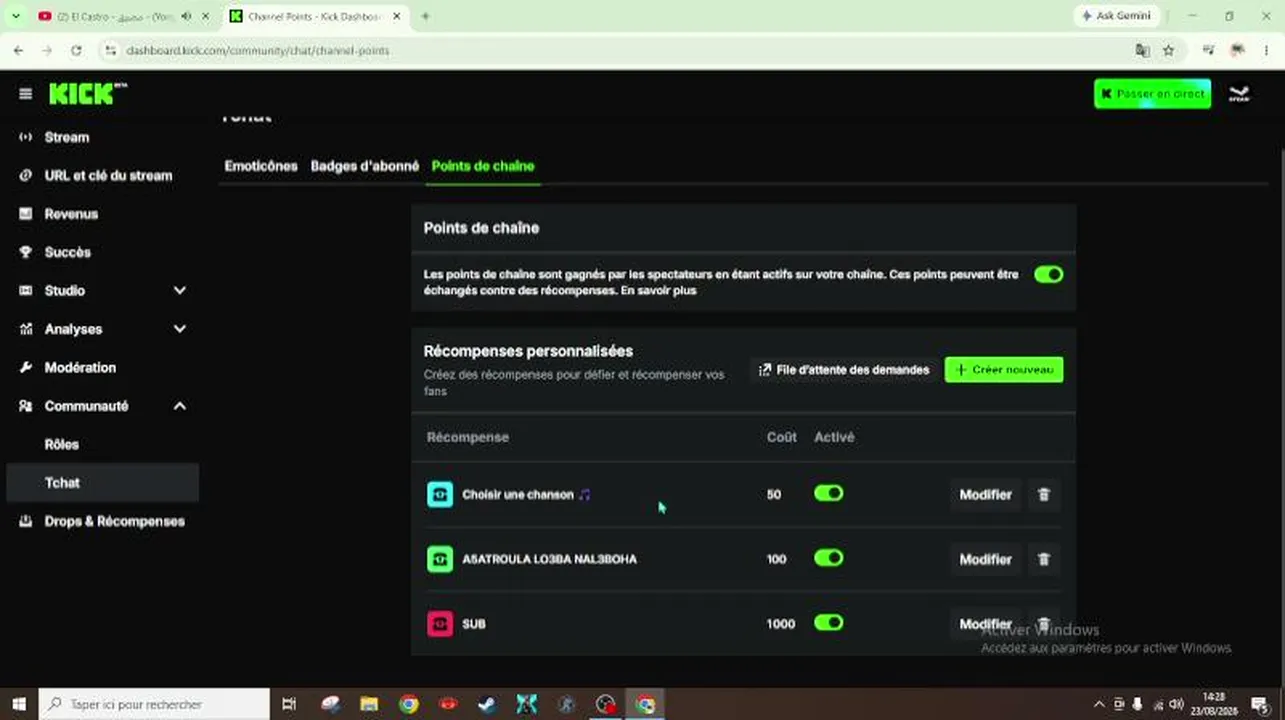Viewport: 1285px width, 720px height.
Task: Click the Taper ici pour rechercher box
Action: click(x=154, y=704)
